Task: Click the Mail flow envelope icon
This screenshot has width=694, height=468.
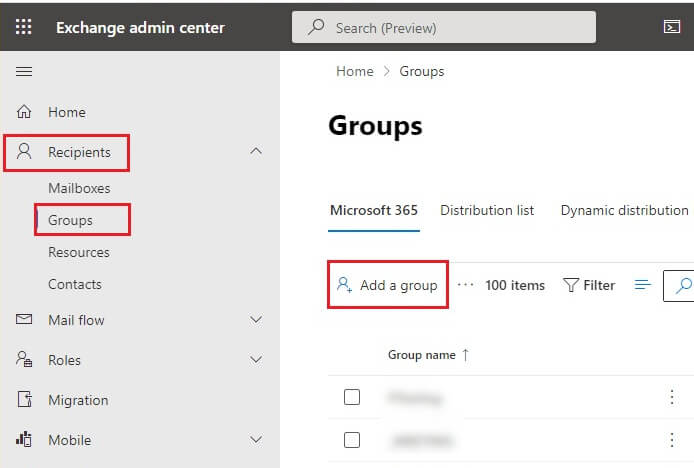Action: pos(25,320)
